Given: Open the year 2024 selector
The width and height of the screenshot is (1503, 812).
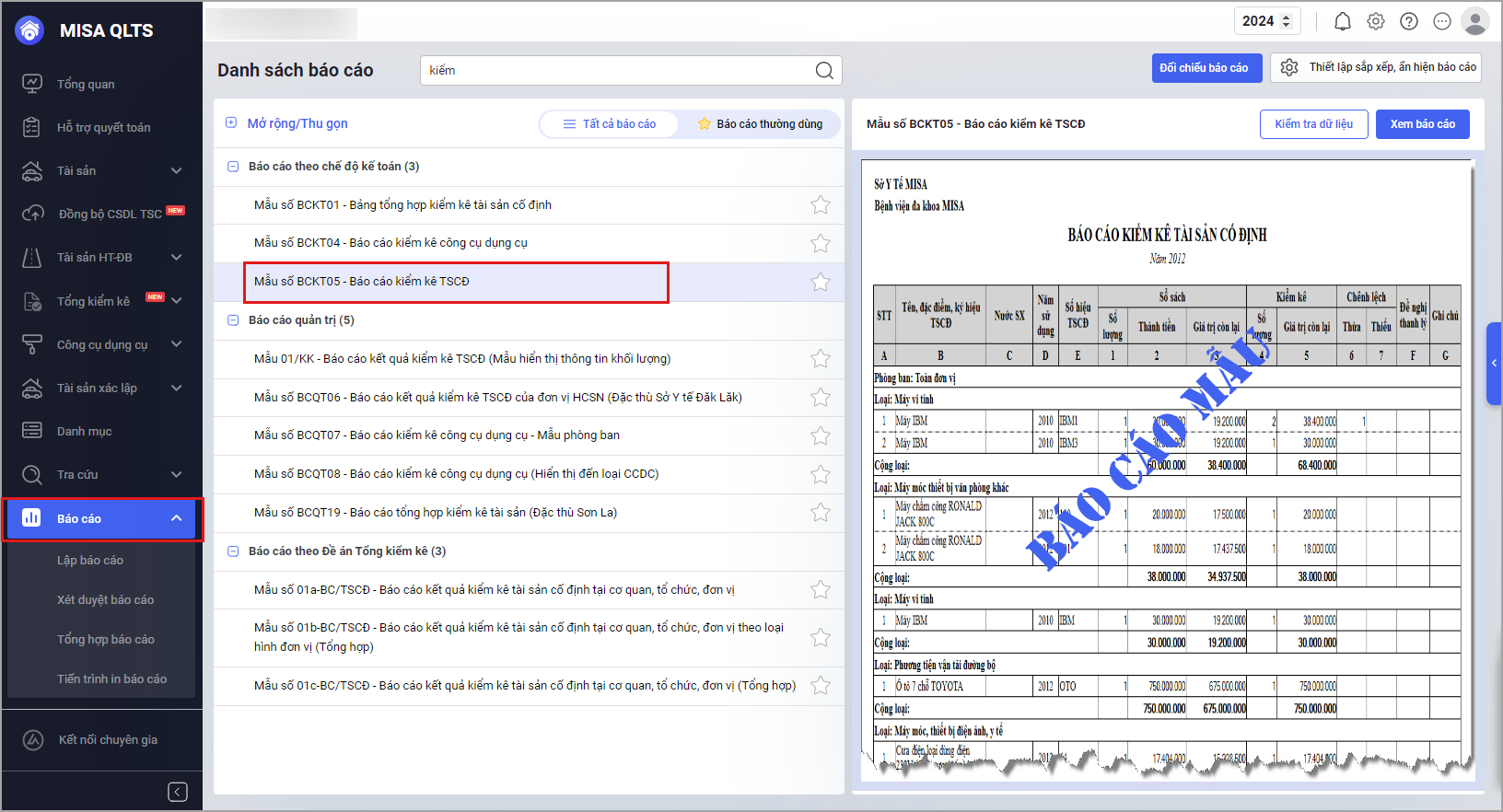Looking at the screenshot, I should point(1266,21).
